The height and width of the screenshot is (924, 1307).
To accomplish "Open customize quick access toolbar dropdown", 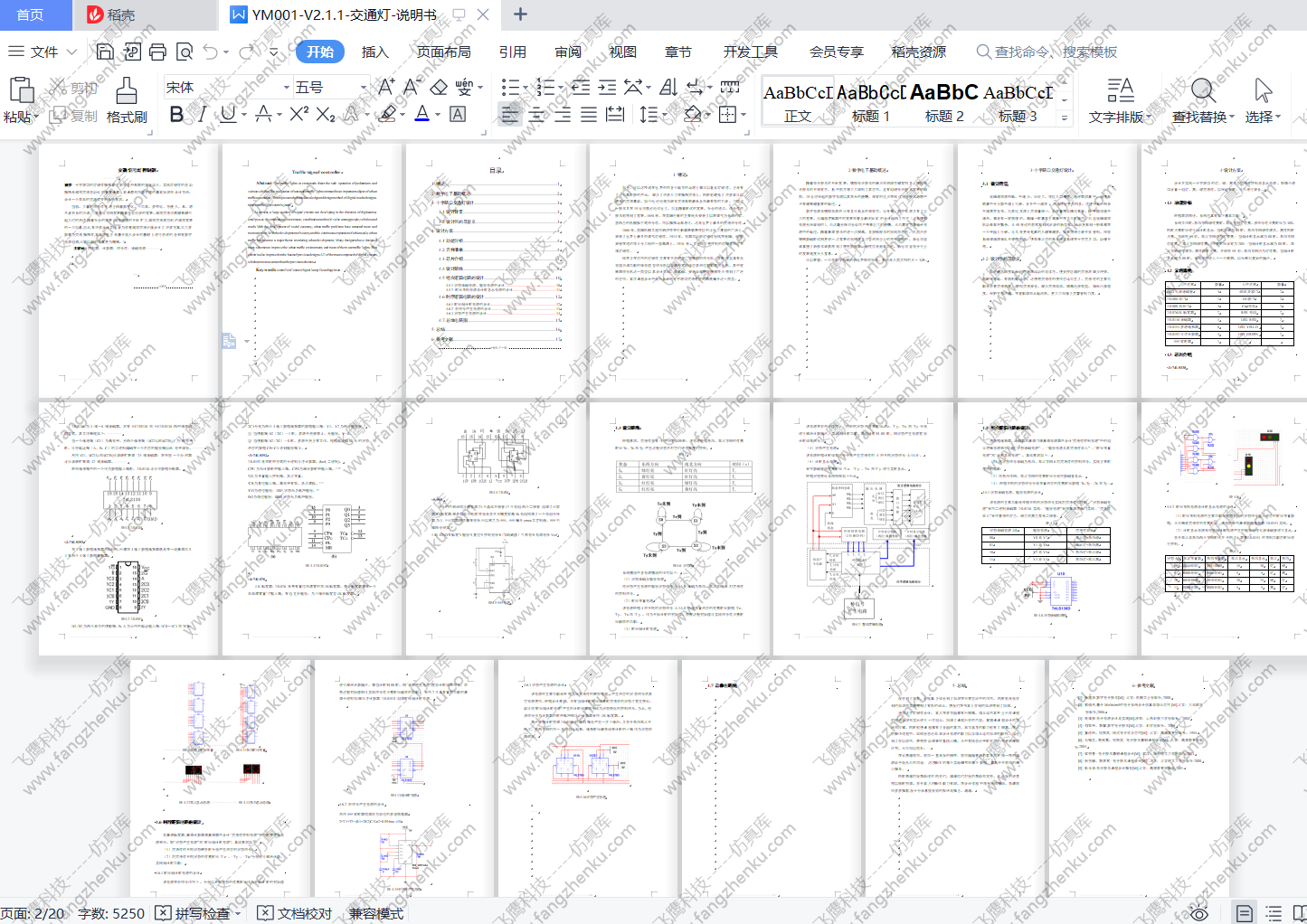I will point(274,52).
